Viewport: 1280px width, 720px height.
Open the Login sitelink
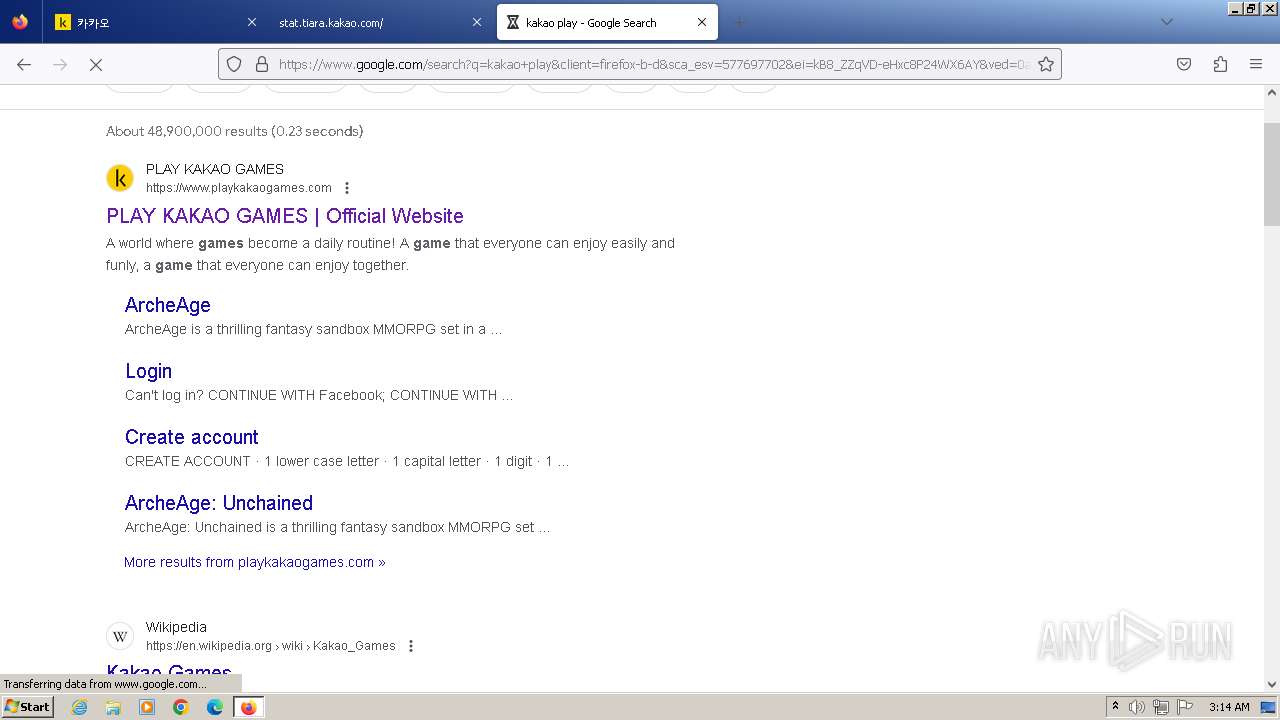149,371
